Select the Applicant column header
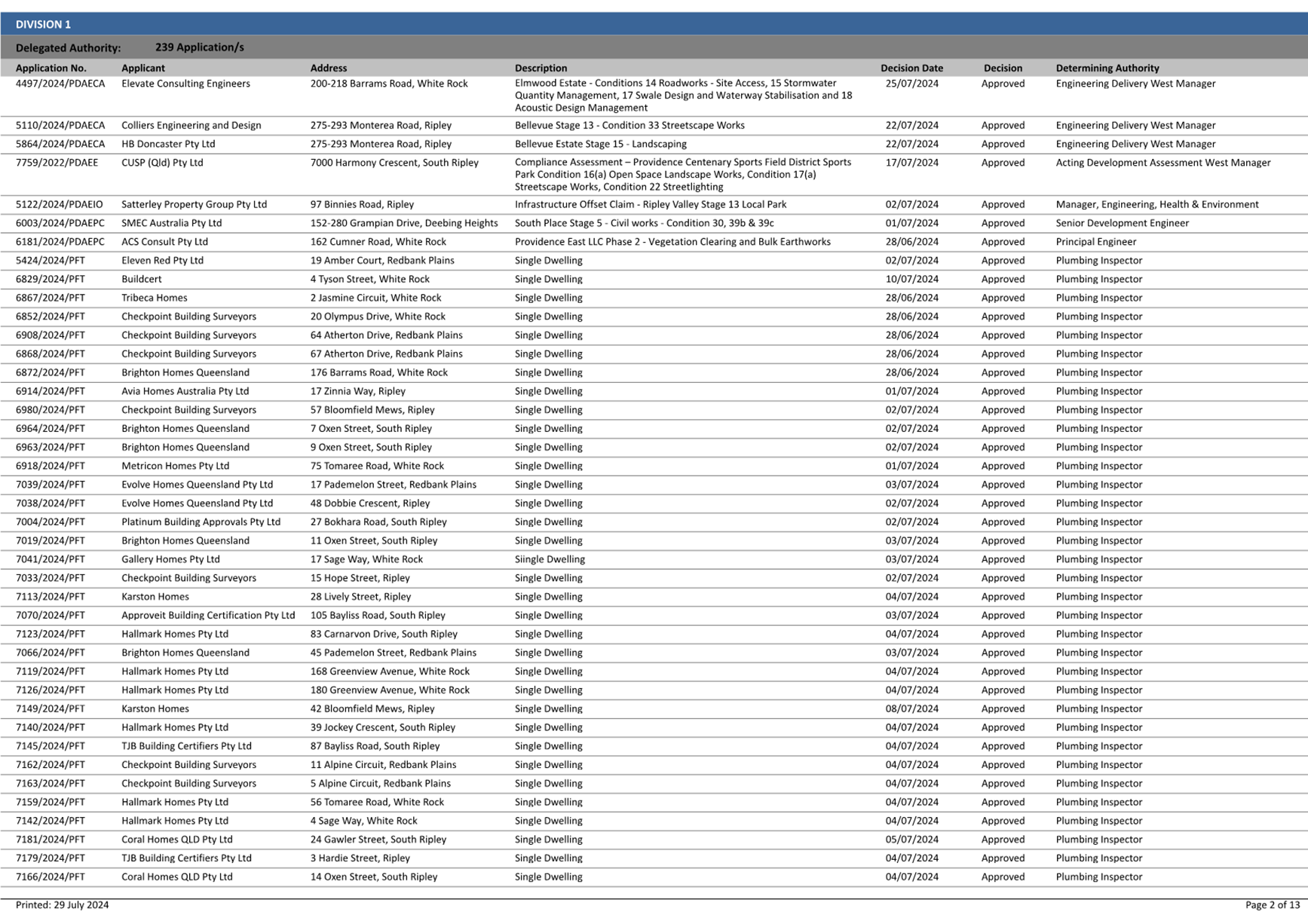The image size is (1308, 924). point(142,68)
